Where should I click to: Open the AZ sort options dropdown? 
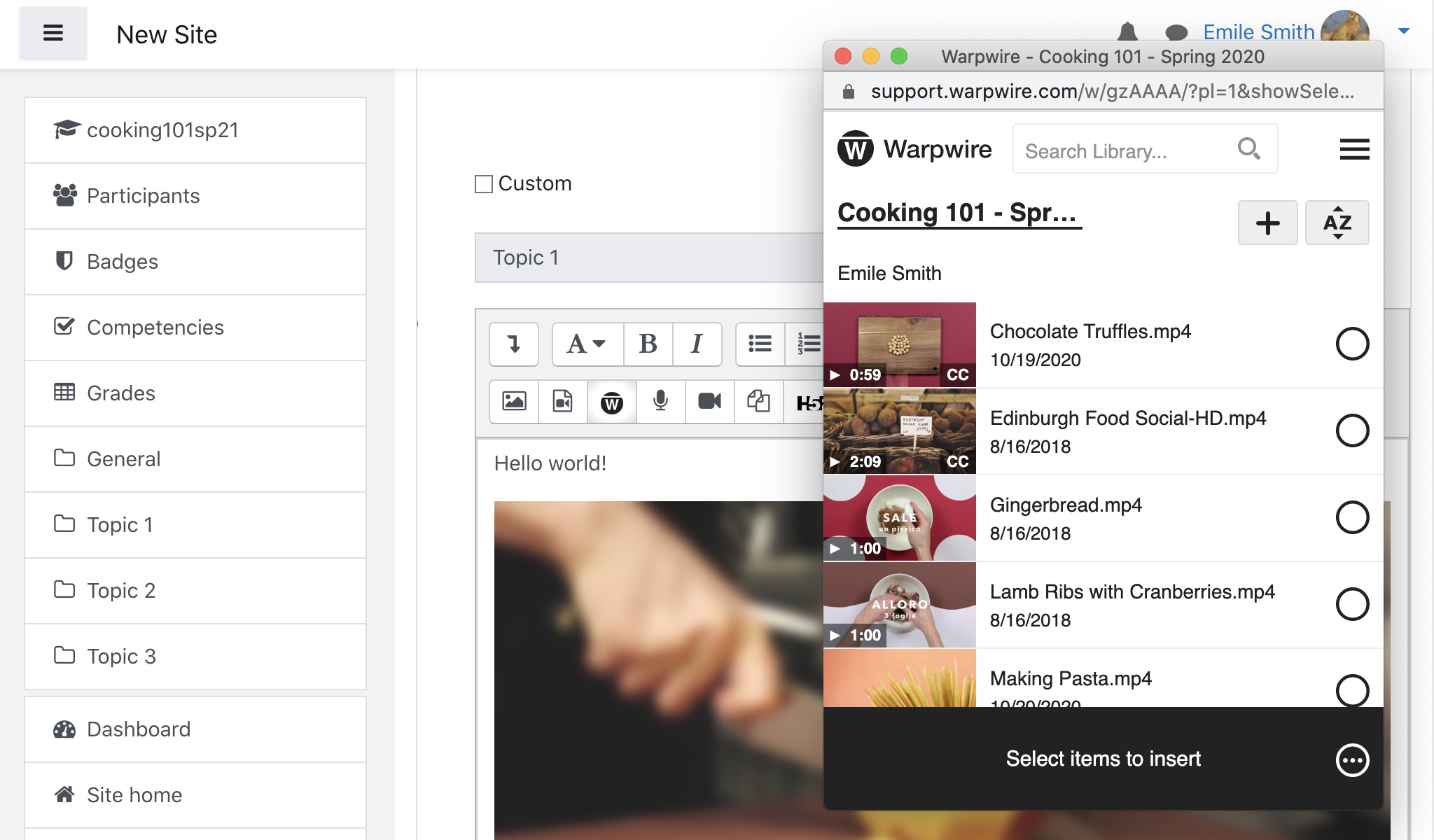(1337, 223)
